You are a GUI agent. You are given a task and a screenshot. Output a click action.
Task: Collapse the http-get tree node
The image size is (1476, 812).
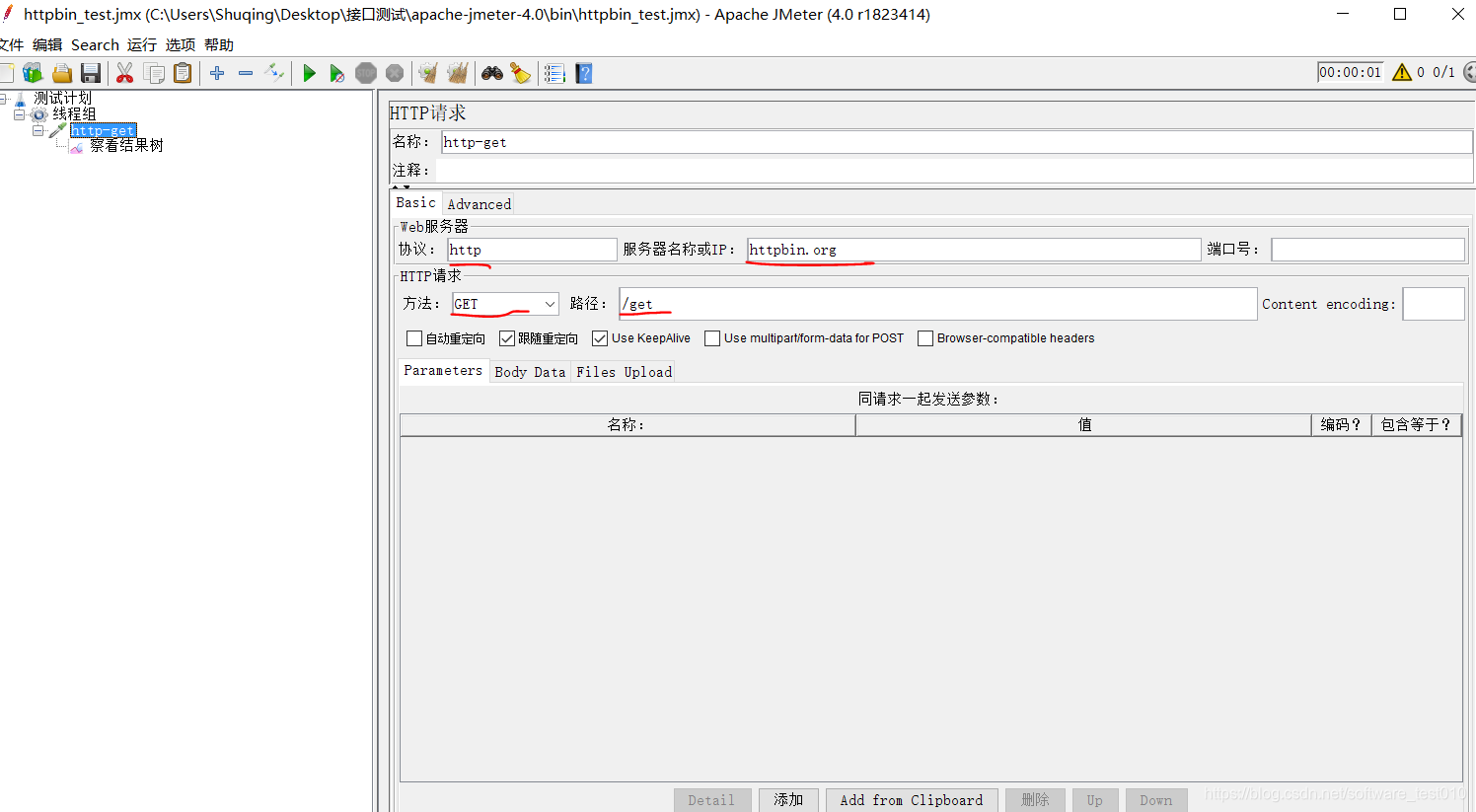(37, 130)
